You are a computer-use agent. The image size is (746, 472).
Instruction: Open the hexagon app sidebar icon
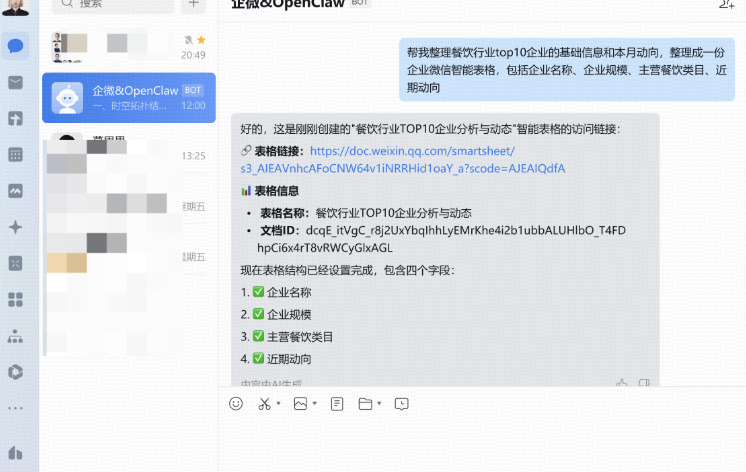tap(15, 372)
